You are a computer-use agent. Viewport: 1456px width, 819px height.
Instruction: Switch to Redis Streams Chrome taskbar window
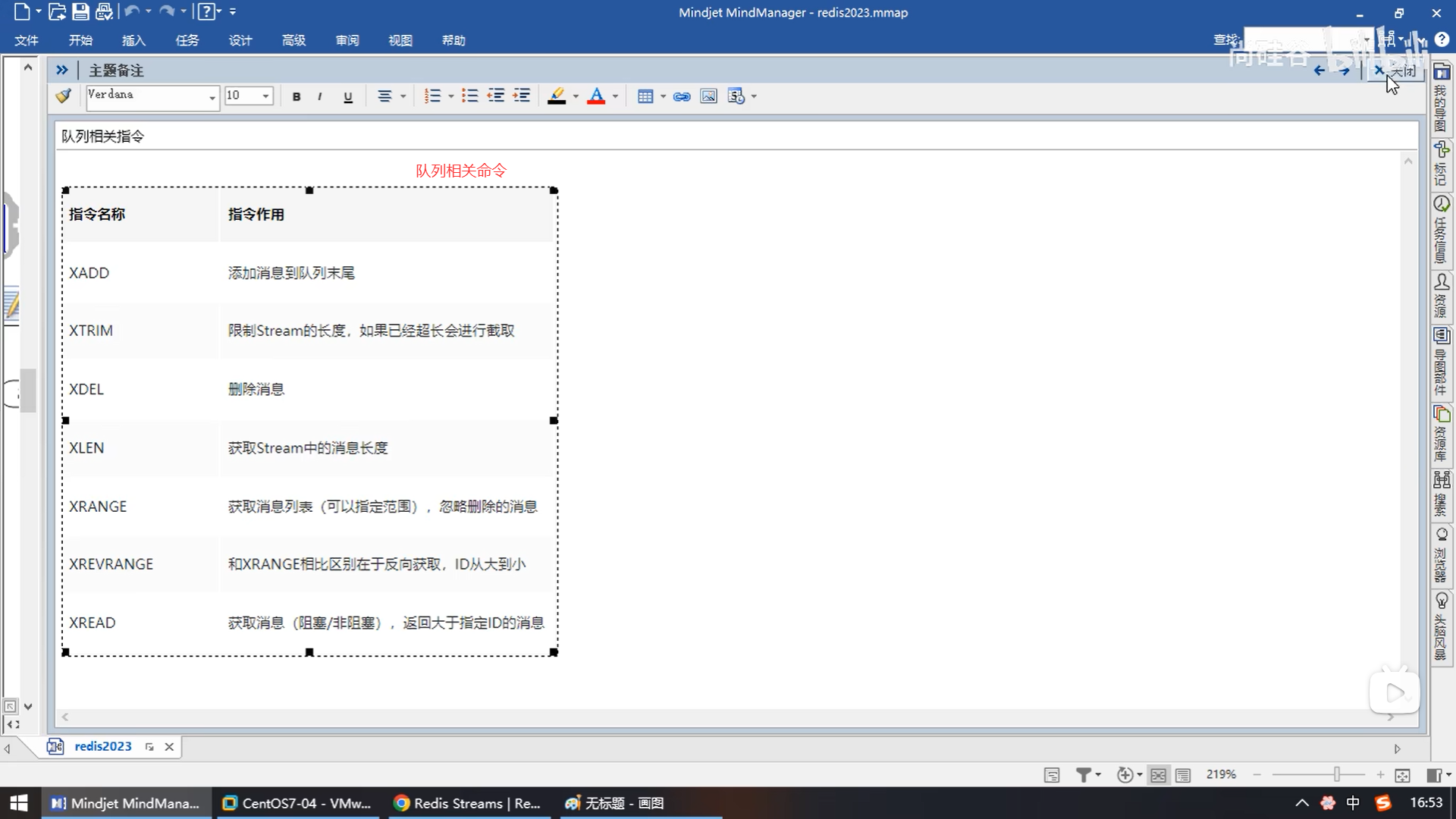click(468, 803)
